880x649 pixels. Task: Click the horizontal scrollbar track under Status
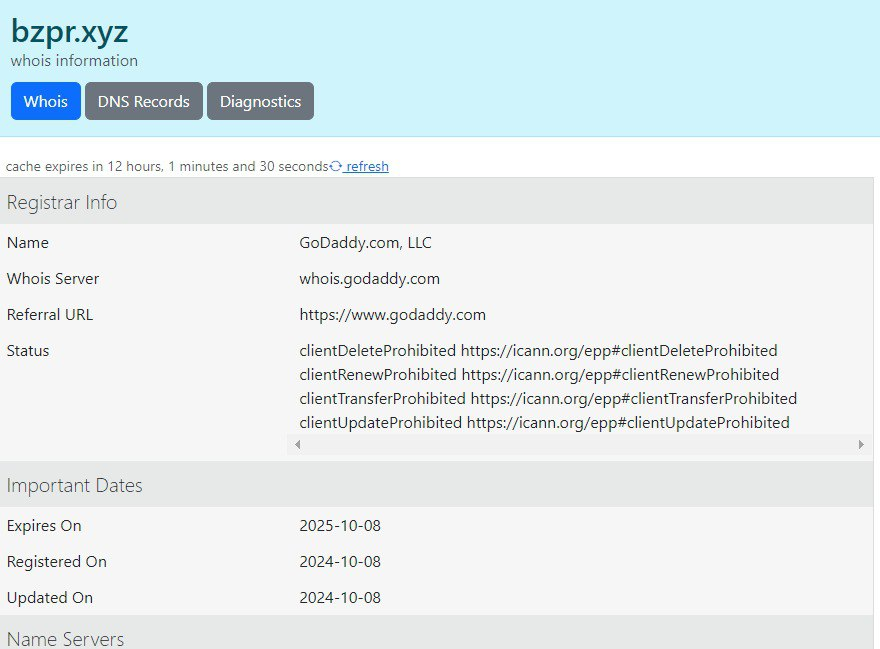point(579,445)
